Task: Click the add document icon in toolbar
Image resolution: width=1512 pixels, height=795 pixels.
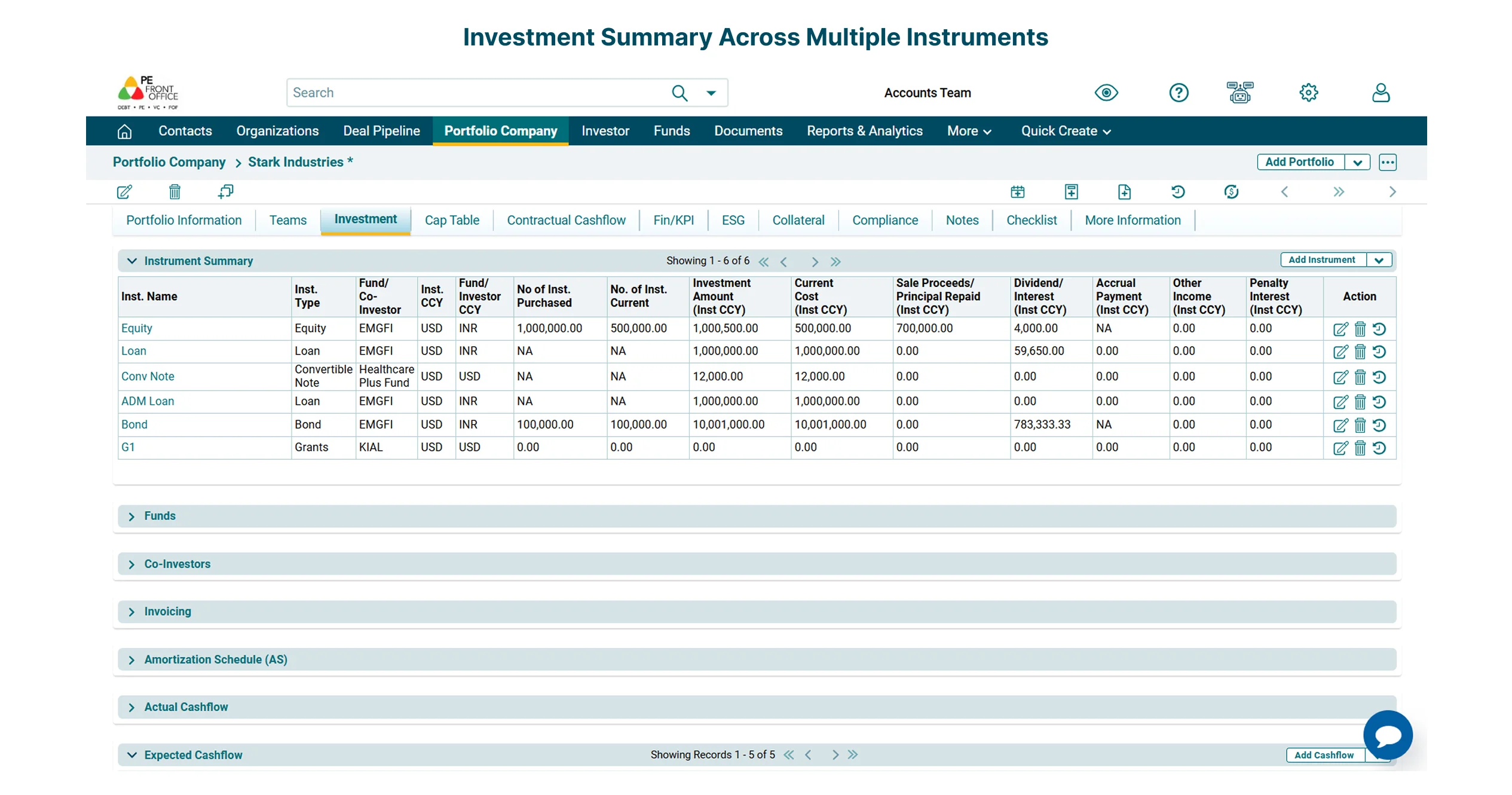Action: point(1124,192)
